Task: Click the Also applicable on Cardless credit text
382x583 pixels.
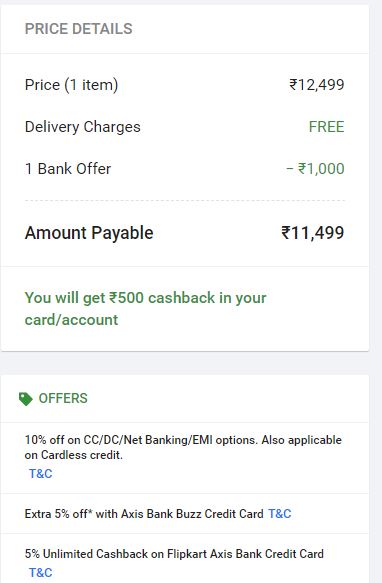Action: [x=183, y=447]
